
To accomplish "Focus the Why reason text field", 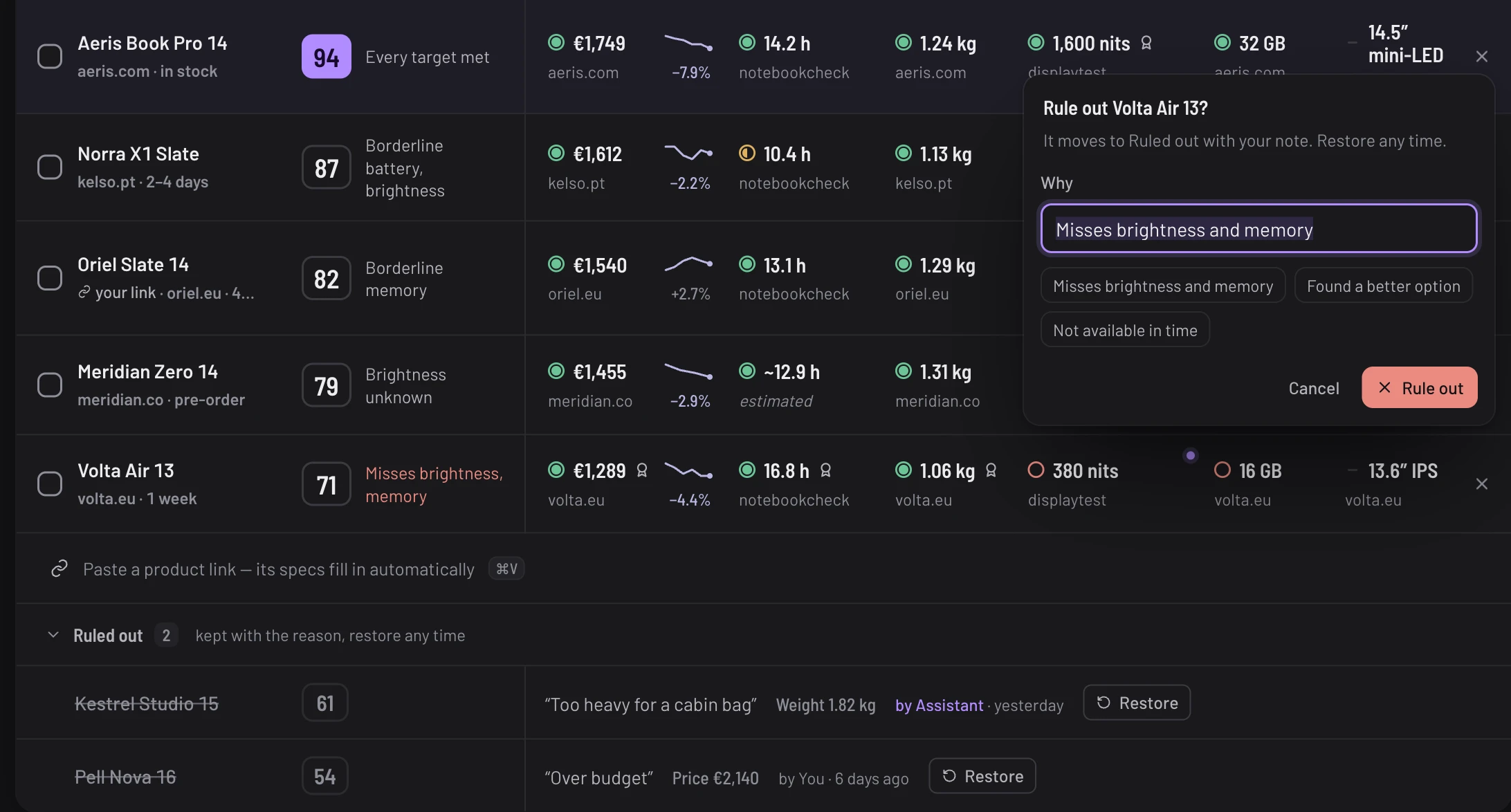I will click(1259, 229).
